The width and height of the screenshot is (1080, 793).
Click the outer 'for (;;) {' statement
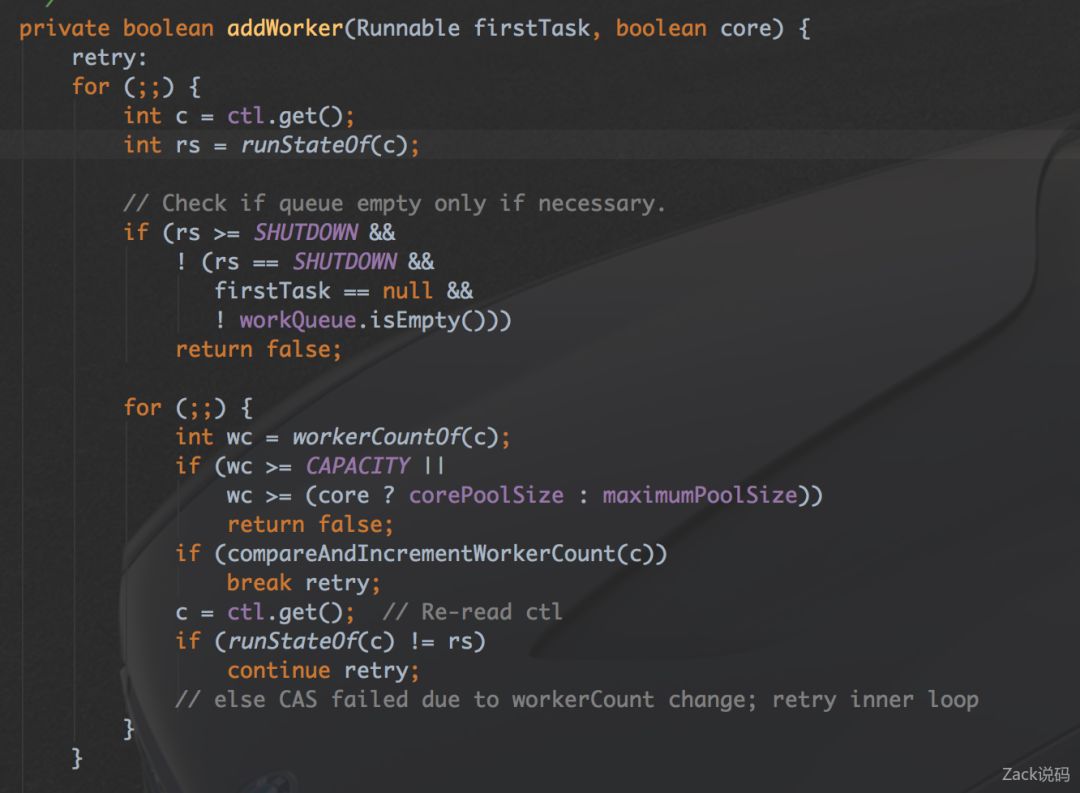pos(136,87)
